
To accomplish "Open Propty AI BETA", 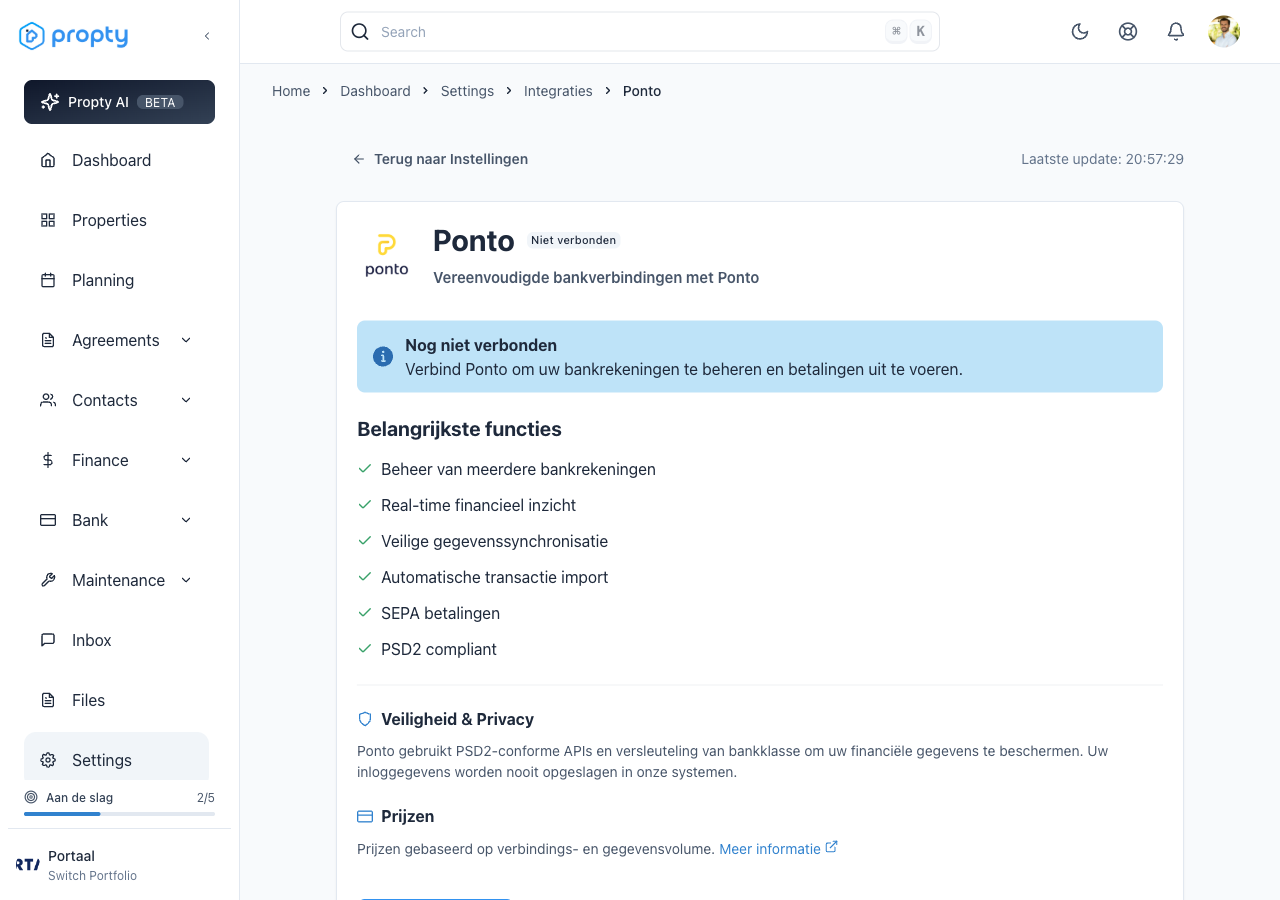I will pos(119,102).
